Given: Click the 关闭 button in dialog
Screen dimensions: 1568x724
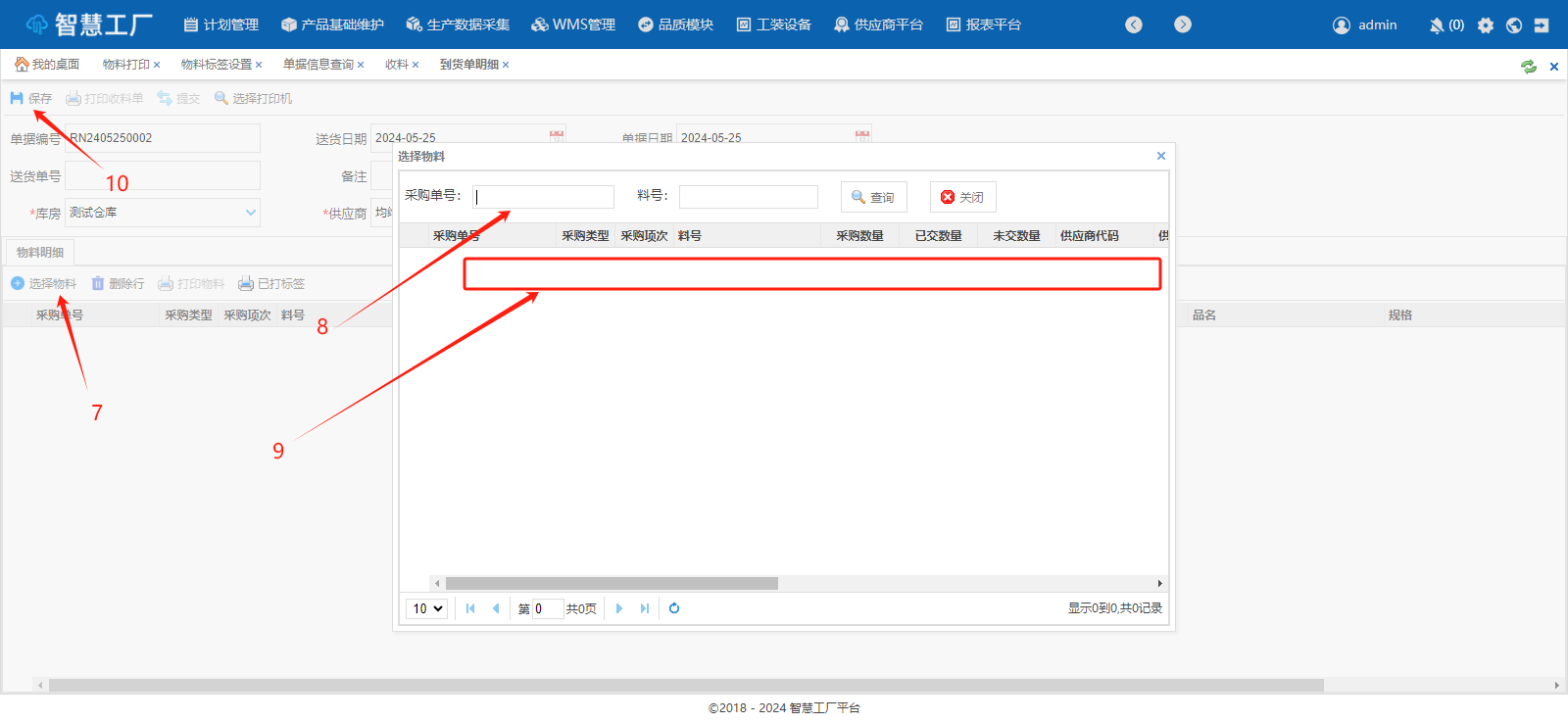Looking at the screenshot, I should pos(962,197).
